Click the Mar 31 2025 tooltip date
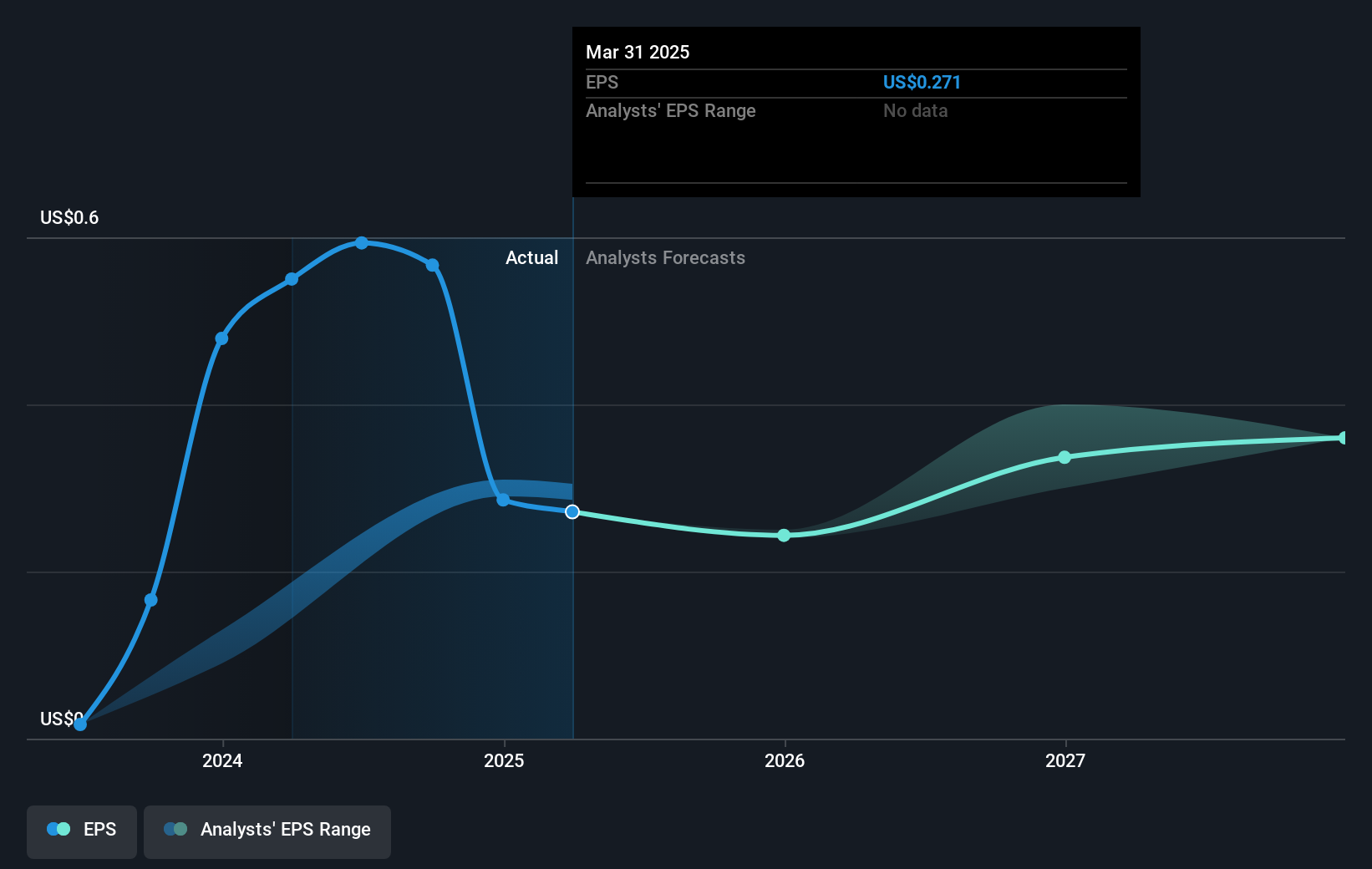 pyautogui.click(x=638, y=52)
